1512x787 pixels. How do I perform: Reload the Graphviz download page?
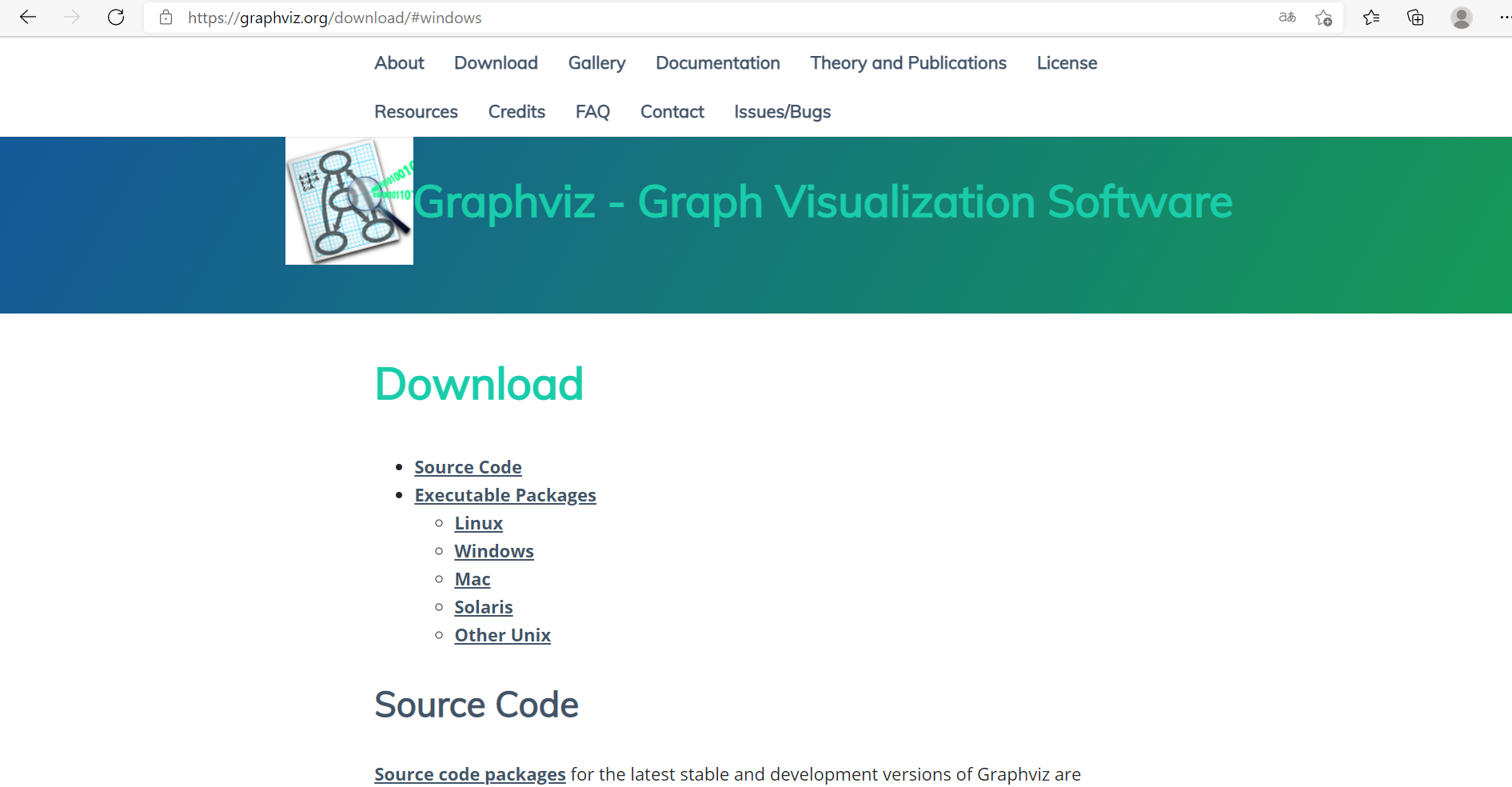click(x=116, y=18)
